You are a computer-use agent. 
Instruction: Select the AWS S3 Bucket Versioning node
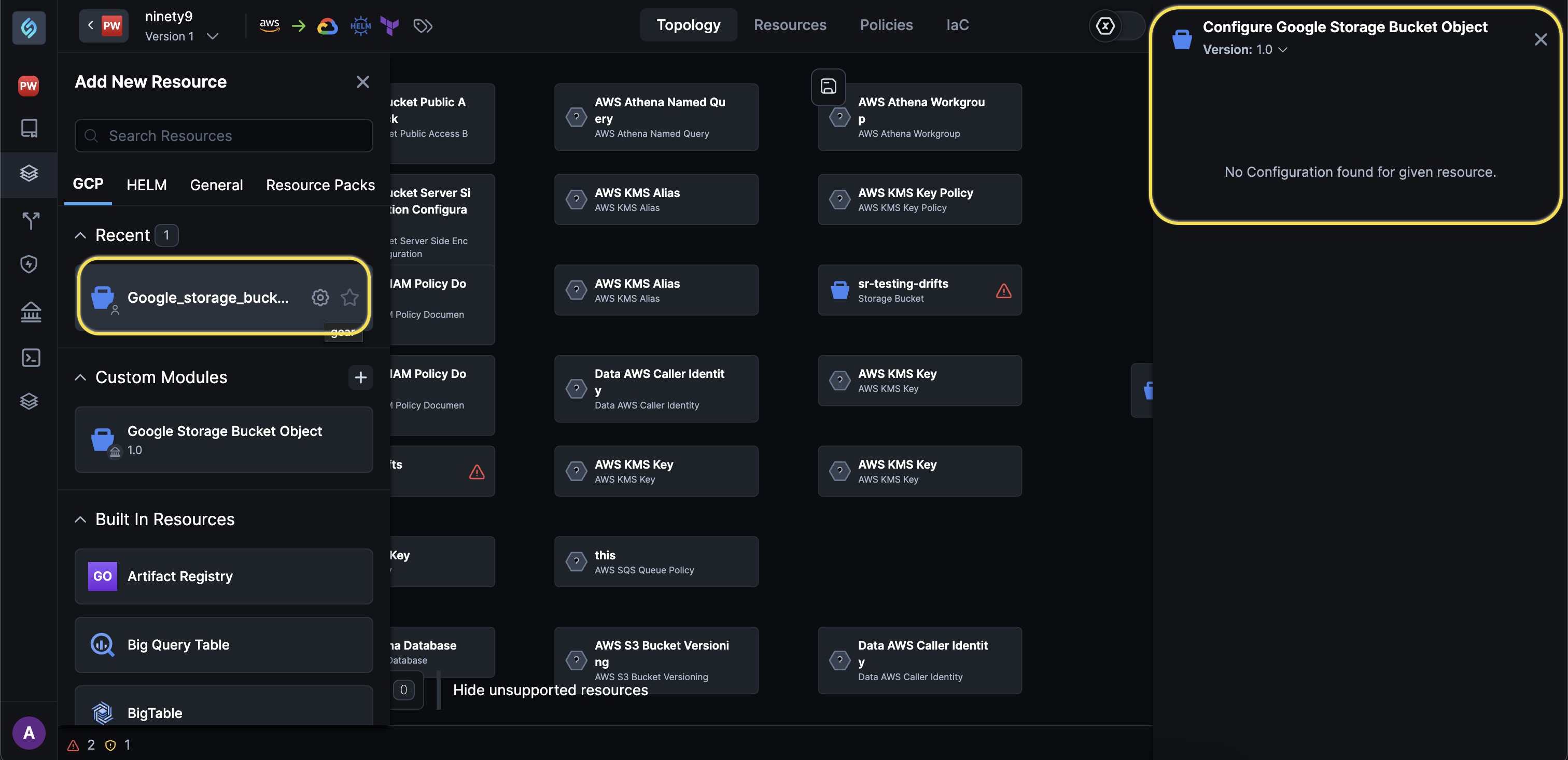point(656,660)
